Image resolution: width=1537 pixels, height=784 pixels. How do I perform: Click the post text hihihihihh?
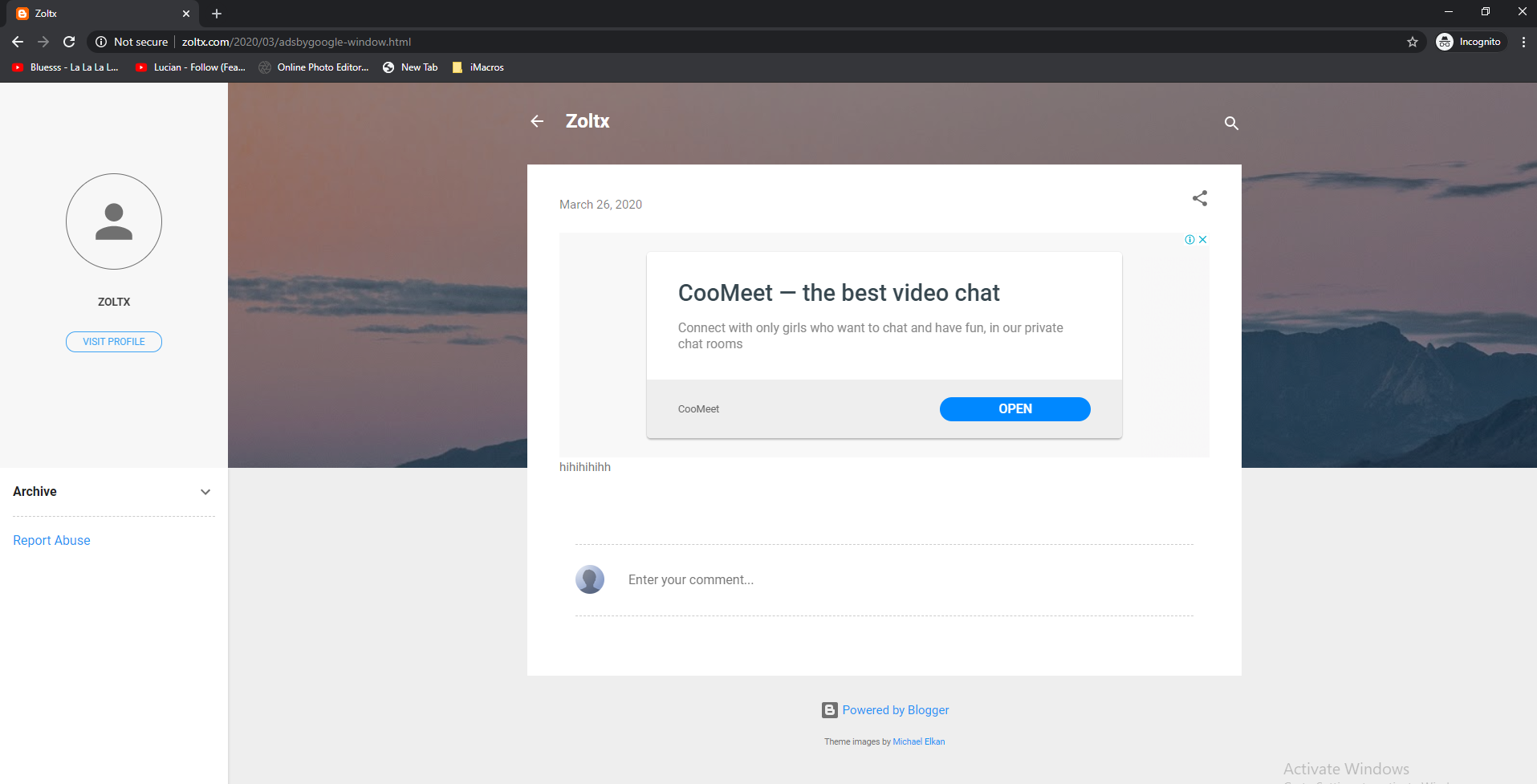(x=585, y=467)
